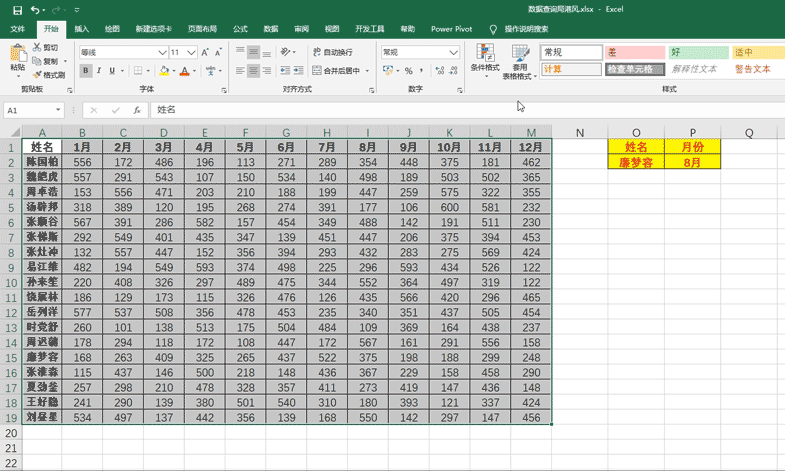Open the number format (常规) dropdown
The height and width of the screenshot is (471, 785).
454,52
